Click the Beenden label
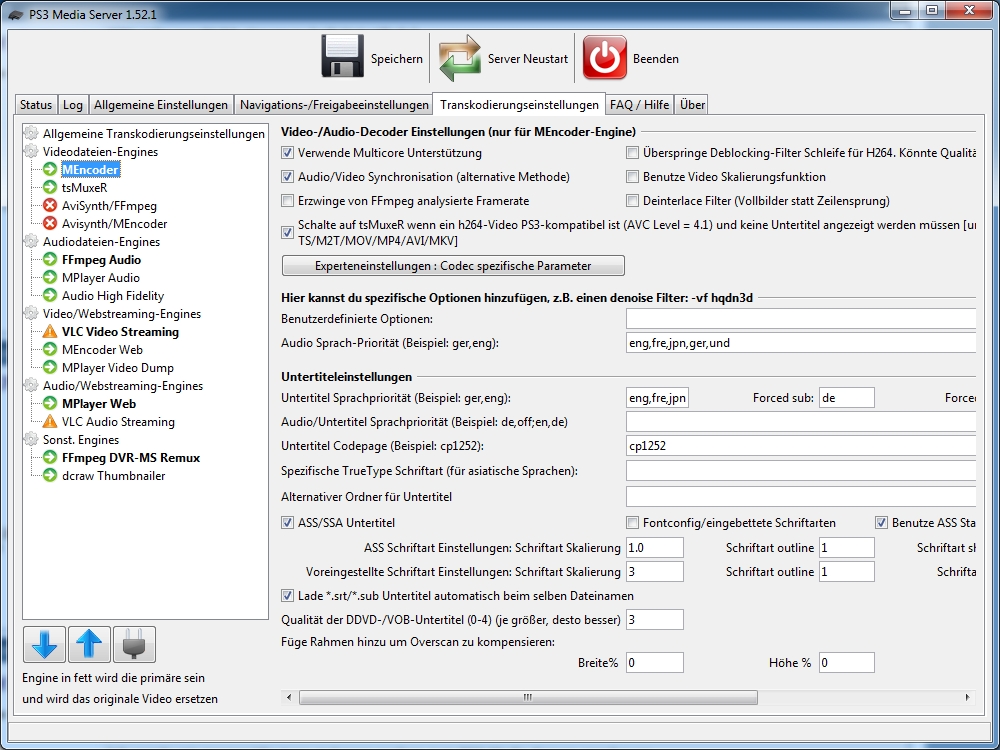This screenshot has height=750, width=1000. tap(656, 59)
